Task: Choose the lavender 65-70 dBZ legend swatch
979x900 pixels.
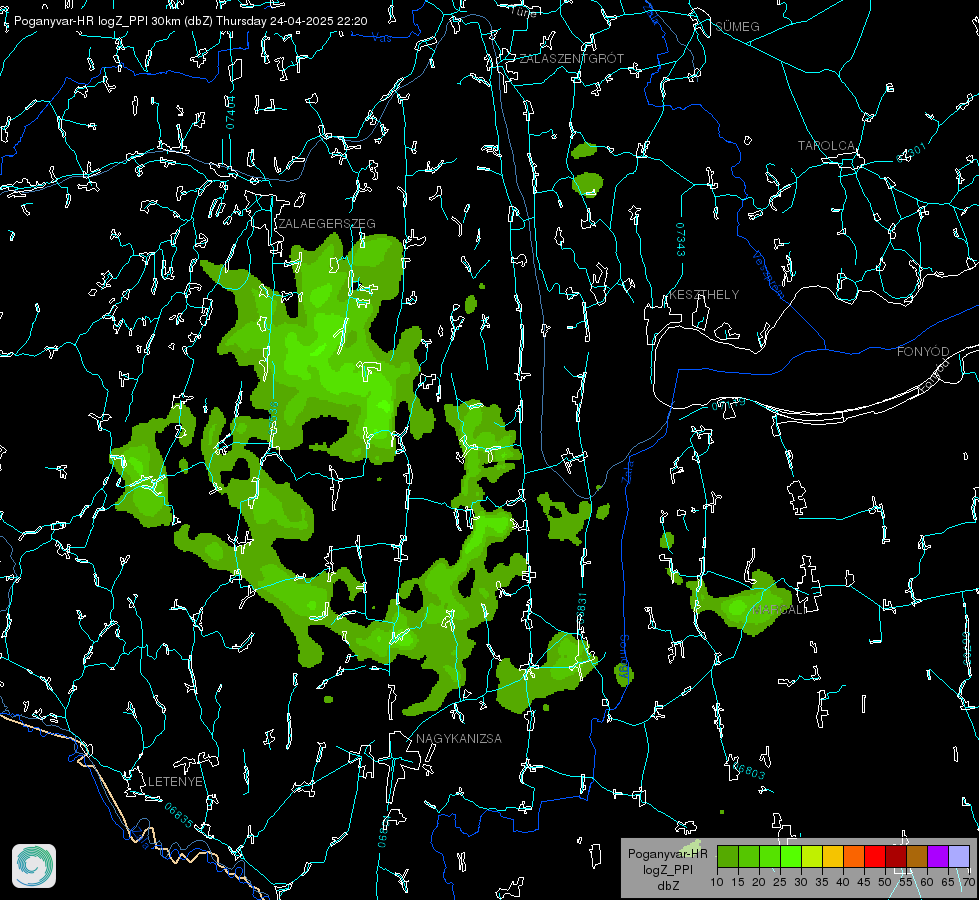Action: point(958,856)
